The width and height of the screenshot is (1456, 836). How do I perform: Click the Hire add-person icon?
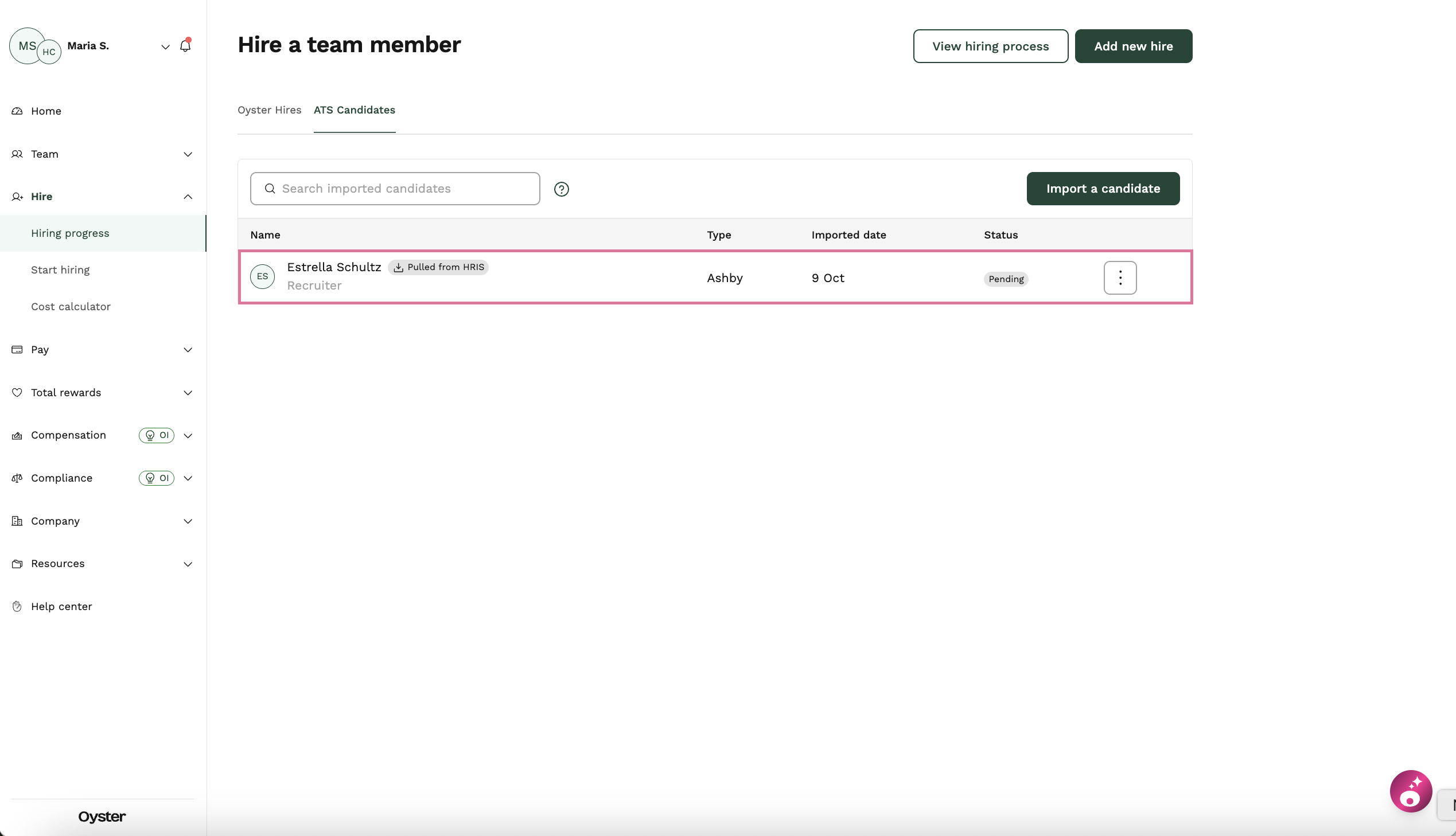click(x=17, y=196)
